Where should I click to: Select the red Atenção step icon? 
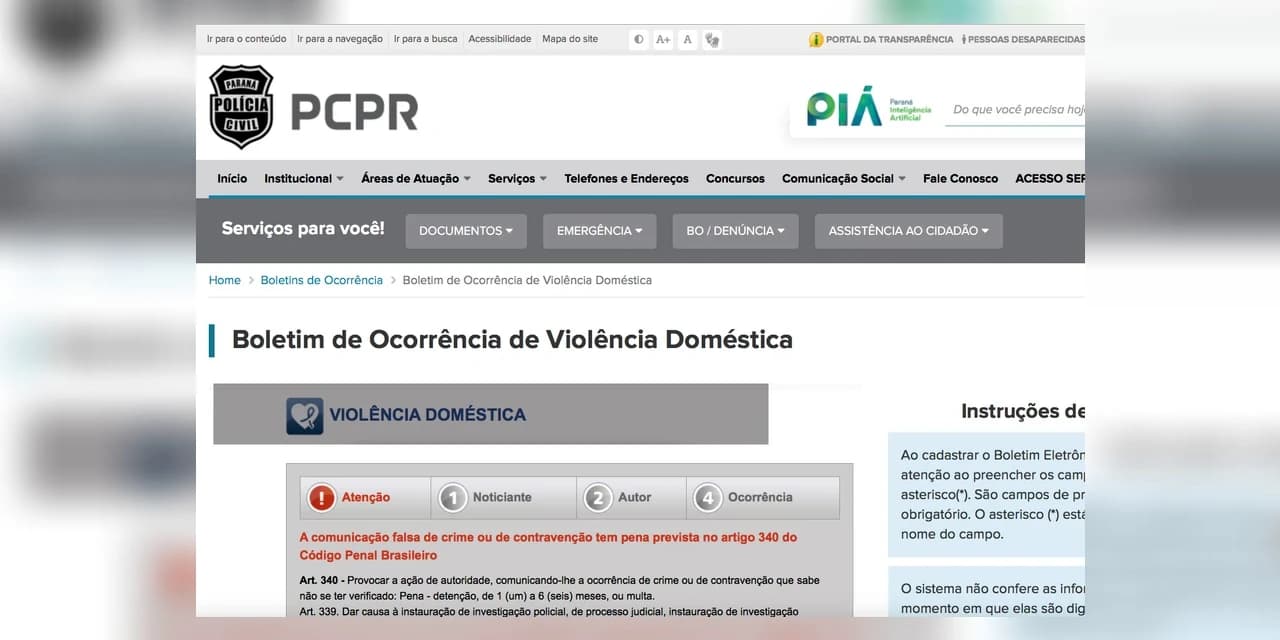click(x=322, y=497)
